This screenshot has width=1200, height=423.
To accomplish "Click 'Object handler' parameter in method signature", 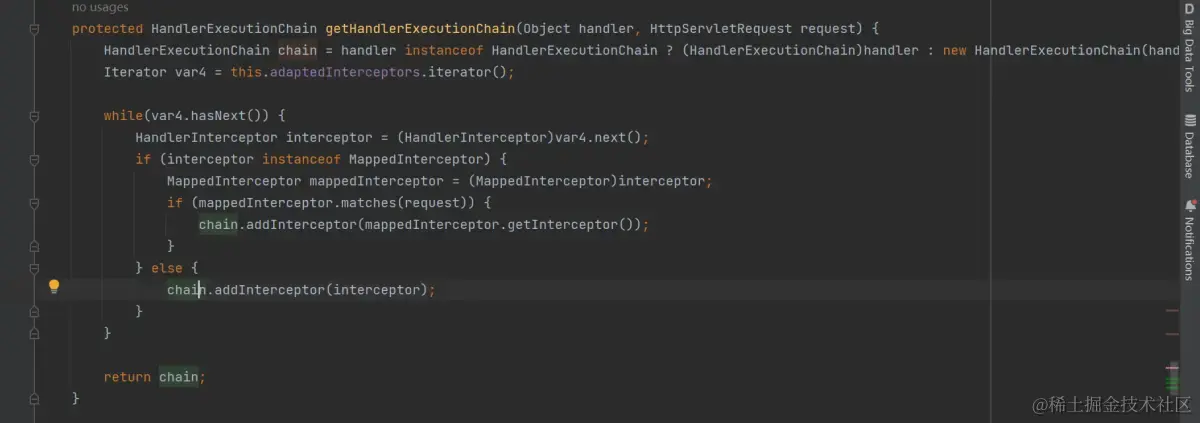I will coord(579,29).
